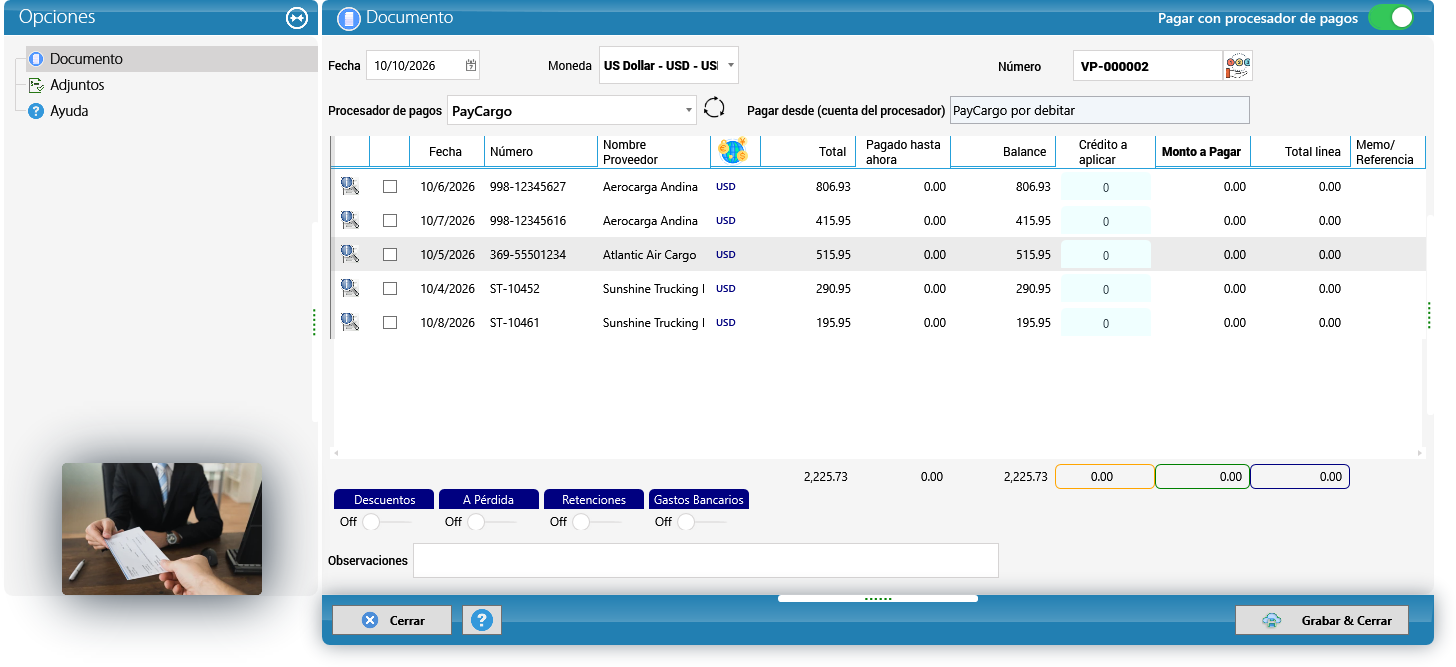
Task: Click the refresh icon next to PayCargo
Action: tap(714, 109)
